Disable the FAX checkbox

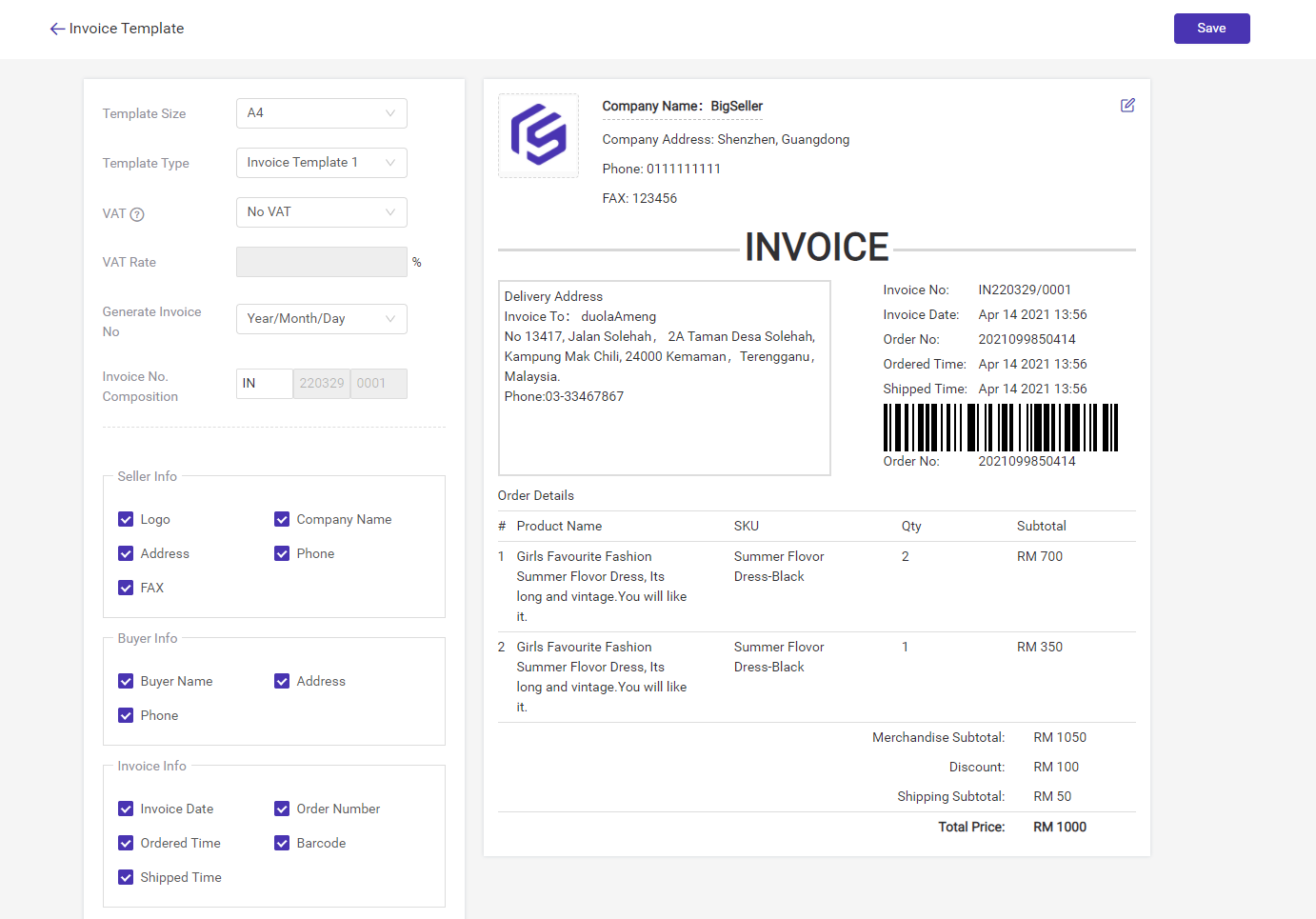(x=126, y=588)
